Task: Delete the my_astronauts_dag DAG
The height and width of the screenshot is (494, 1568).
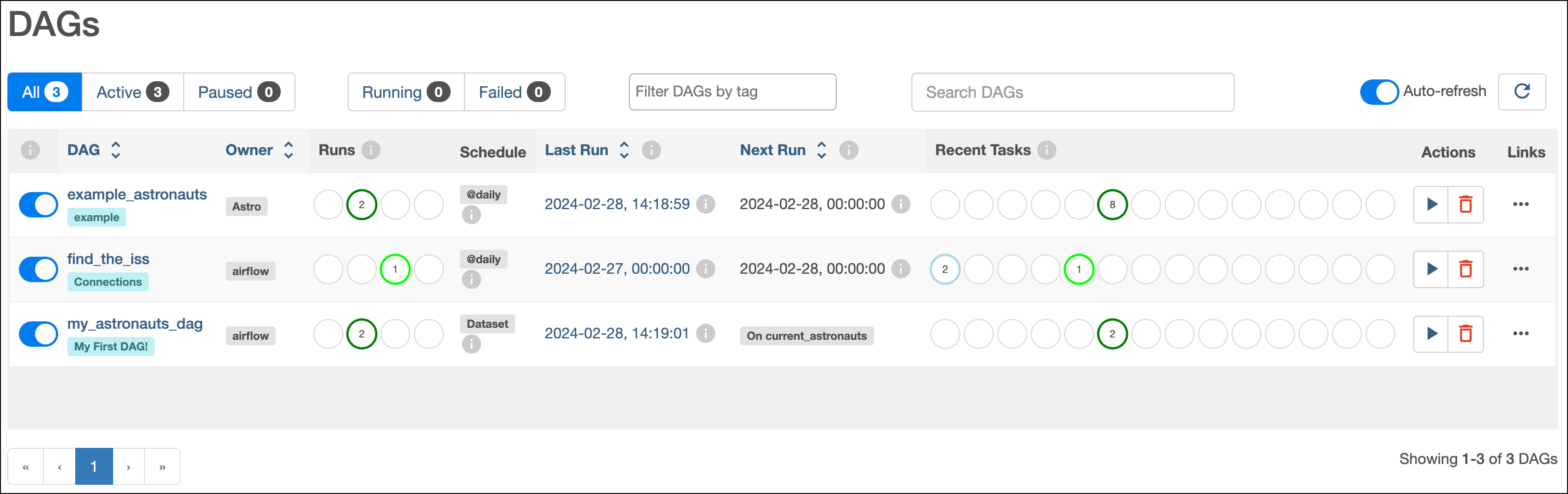Action: [x=1465, y=333]
